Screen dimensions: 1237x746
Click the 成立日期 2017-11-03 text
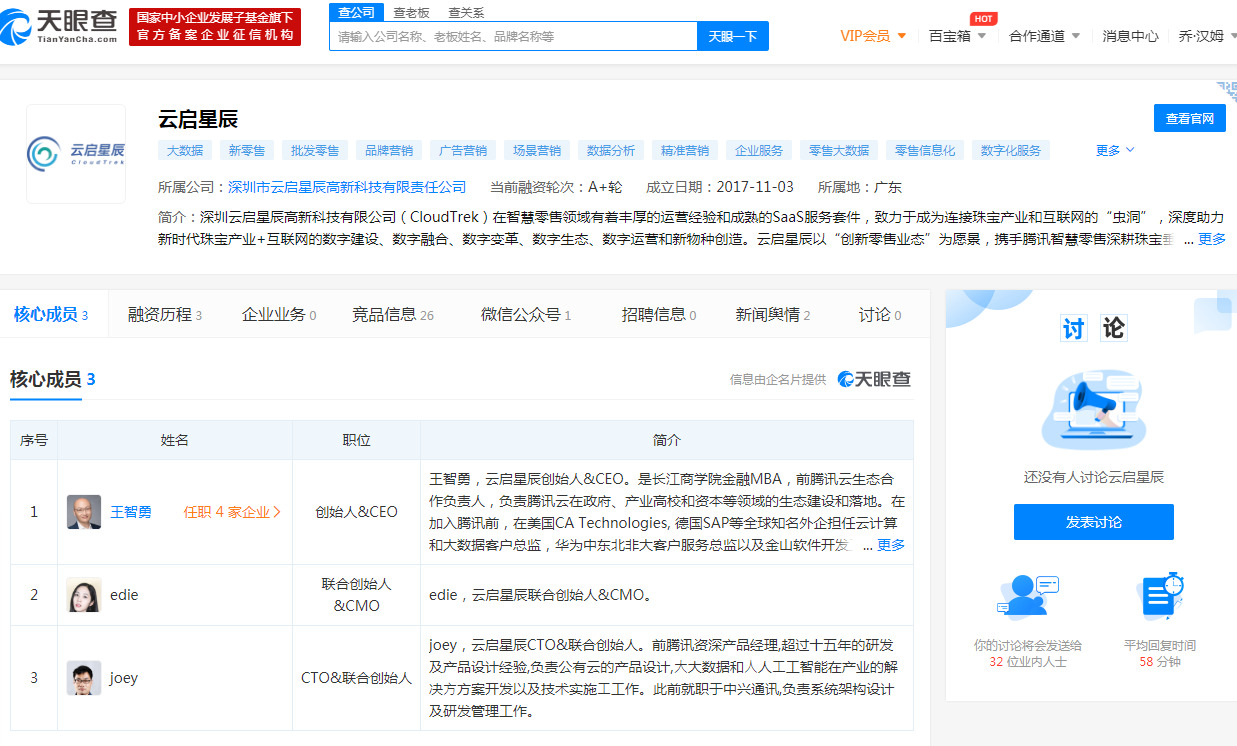click(720, 187)
